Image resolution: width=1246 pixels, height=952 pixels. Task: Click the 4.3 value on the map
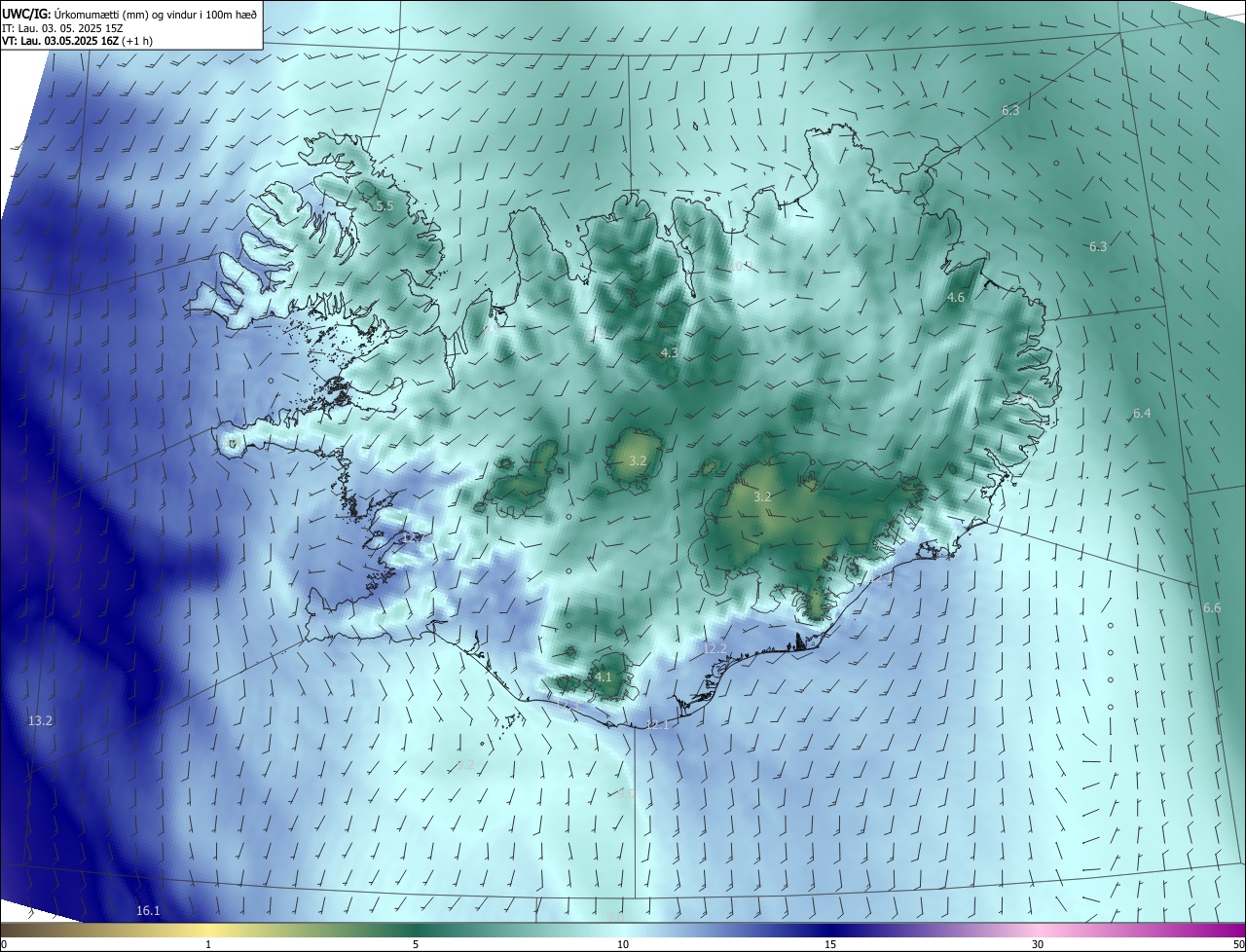tap(670, 353)
